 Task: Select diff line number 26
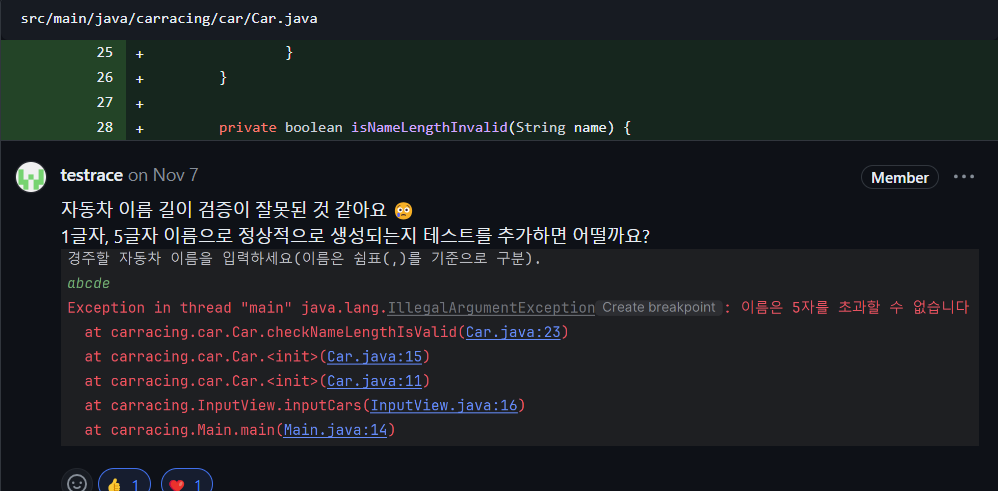[x=104, y=77]
